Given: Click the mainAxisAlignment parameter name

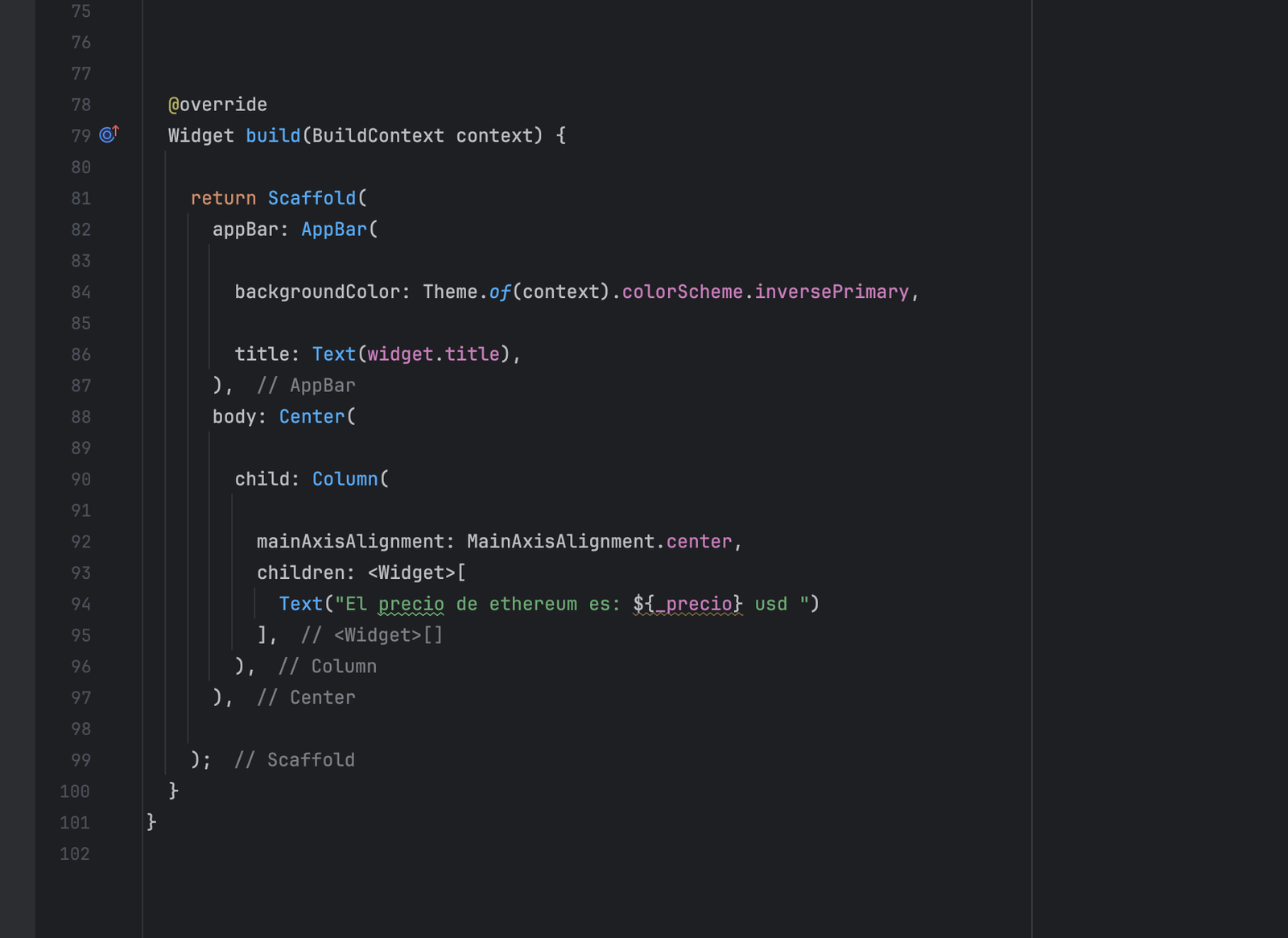Looking at the screenshot, I should (350, 541).
